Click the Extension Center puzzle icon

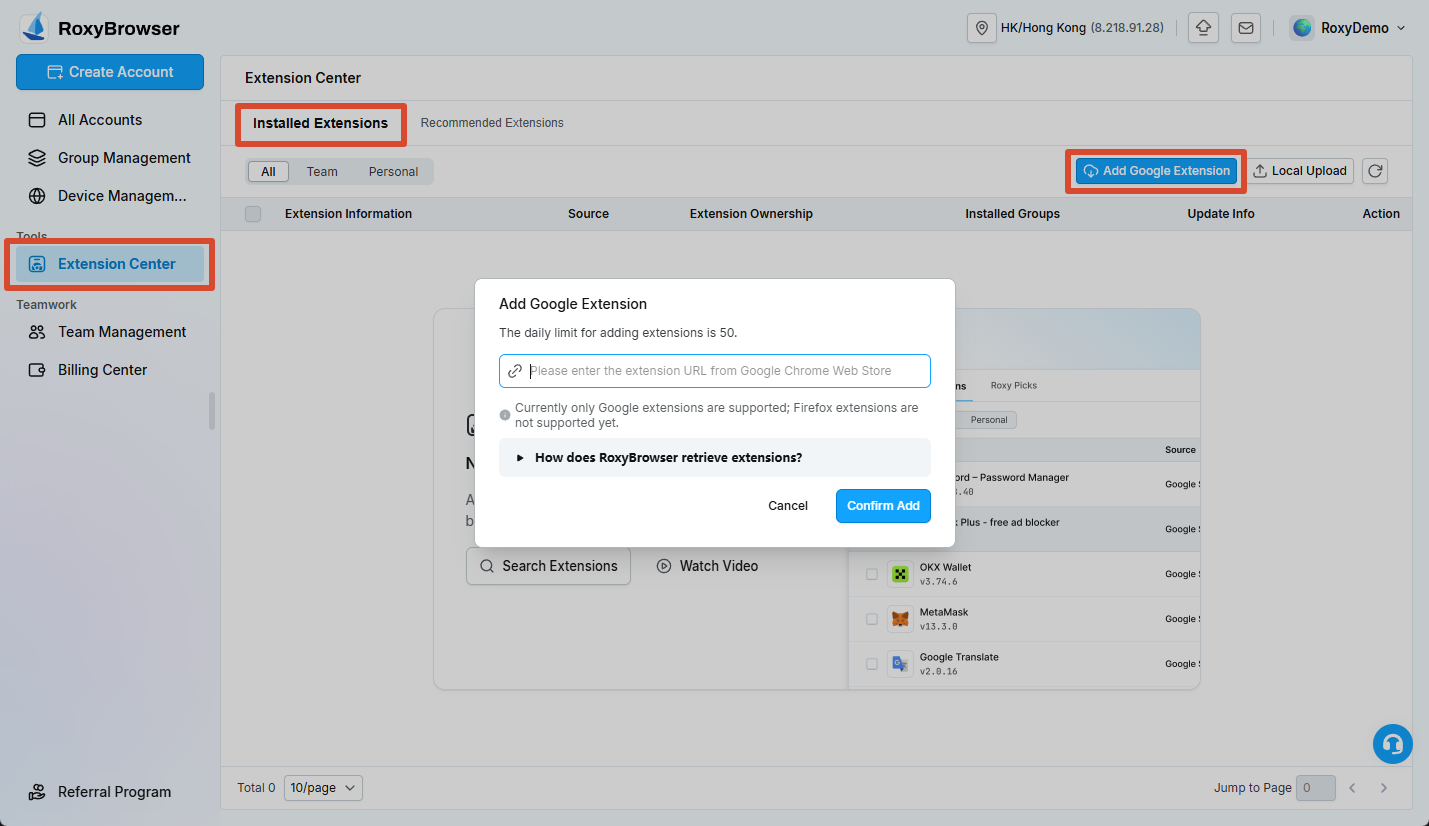[x=37, y=264]
